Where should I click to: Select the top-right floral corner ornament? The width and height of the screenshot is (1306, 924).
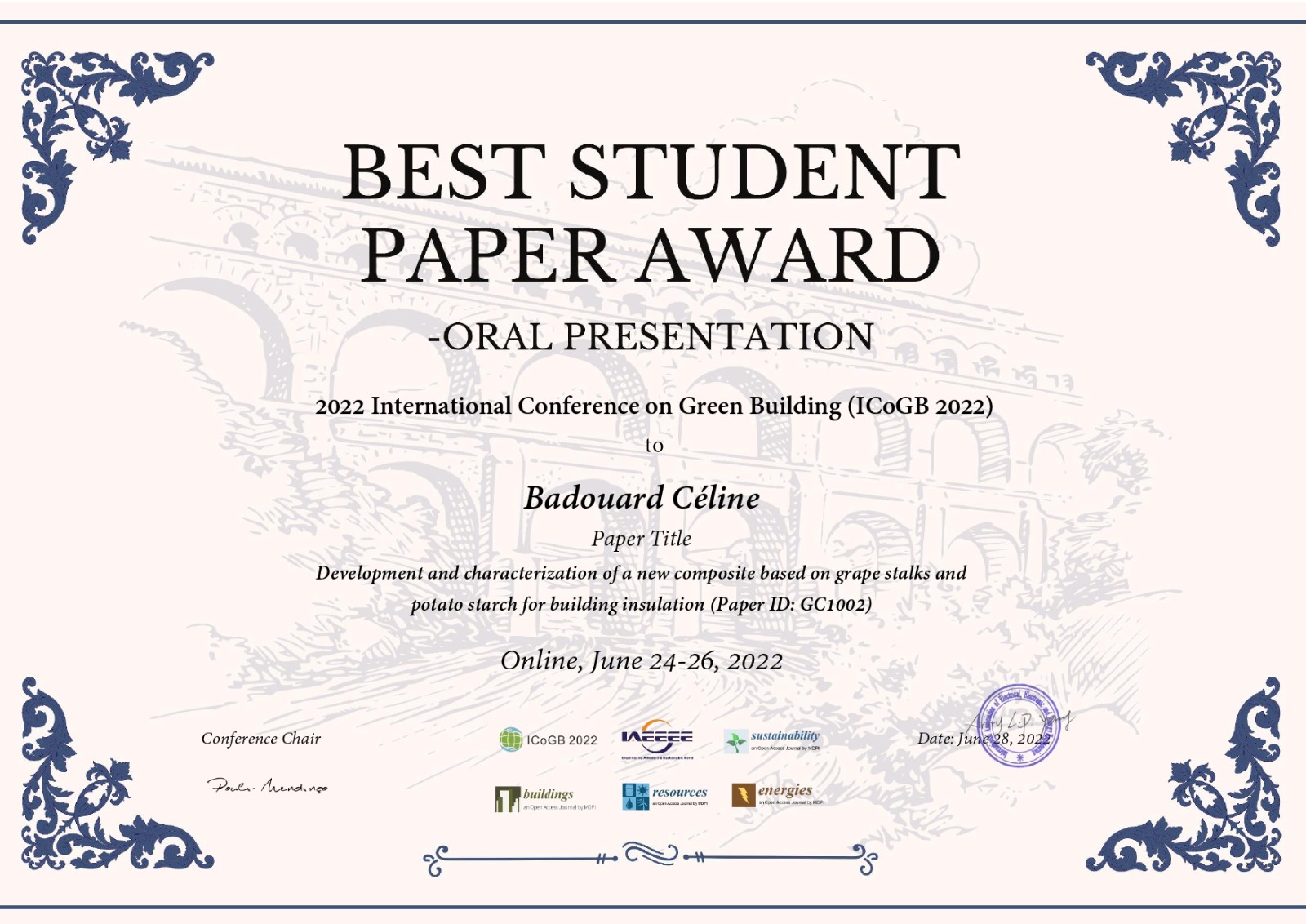[1200, 131]
